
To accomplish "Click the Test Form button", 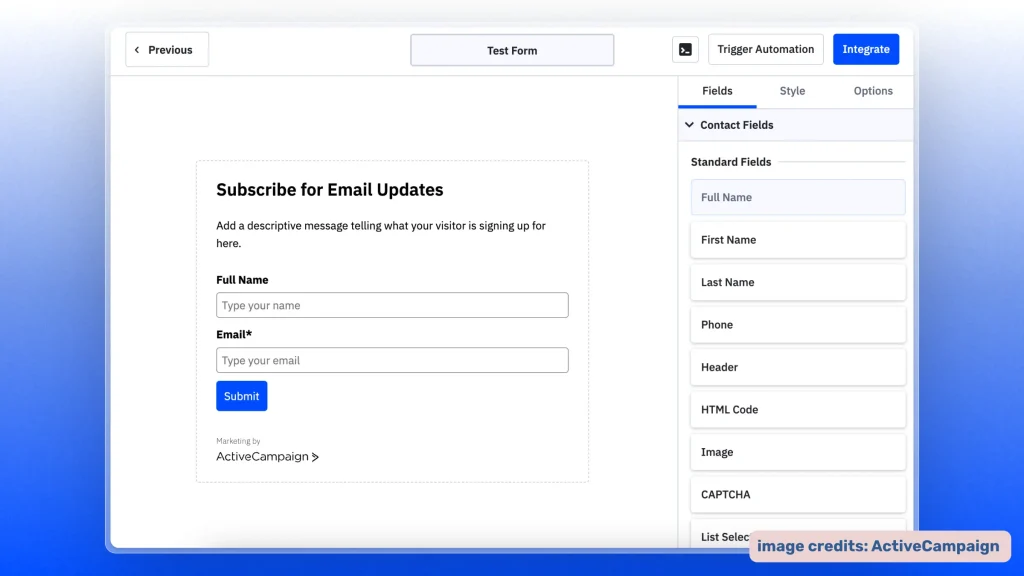I will click(512, 49).
